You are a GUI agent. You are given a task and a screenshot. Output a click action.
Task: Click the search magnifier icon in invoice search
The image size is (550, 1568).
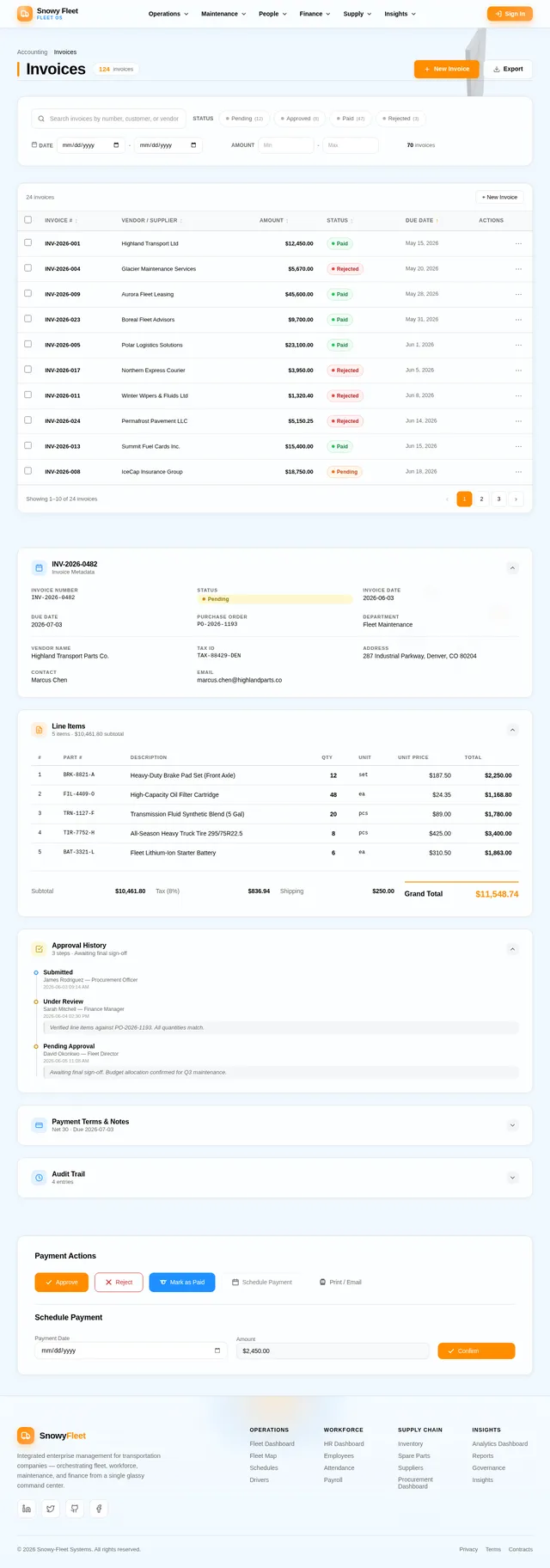pyautogui.click(x=41, y=119)
